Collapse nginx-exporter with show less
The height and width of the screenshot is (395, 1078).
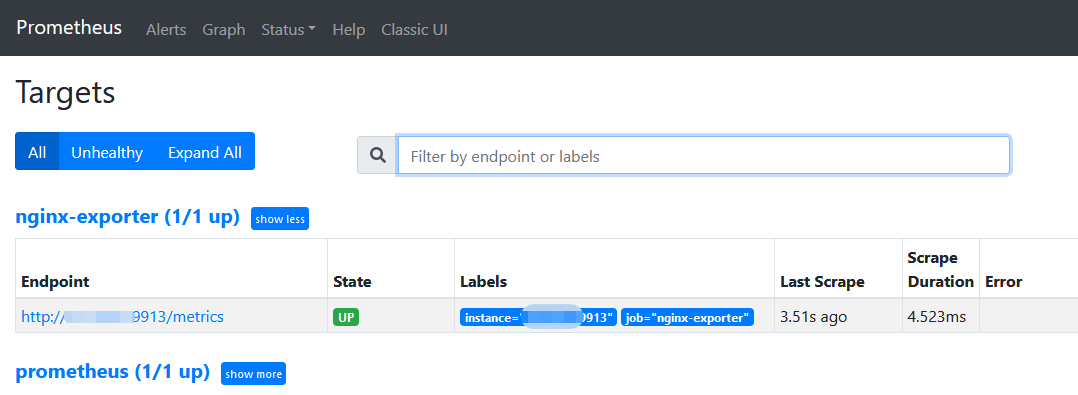coord(280,218)
